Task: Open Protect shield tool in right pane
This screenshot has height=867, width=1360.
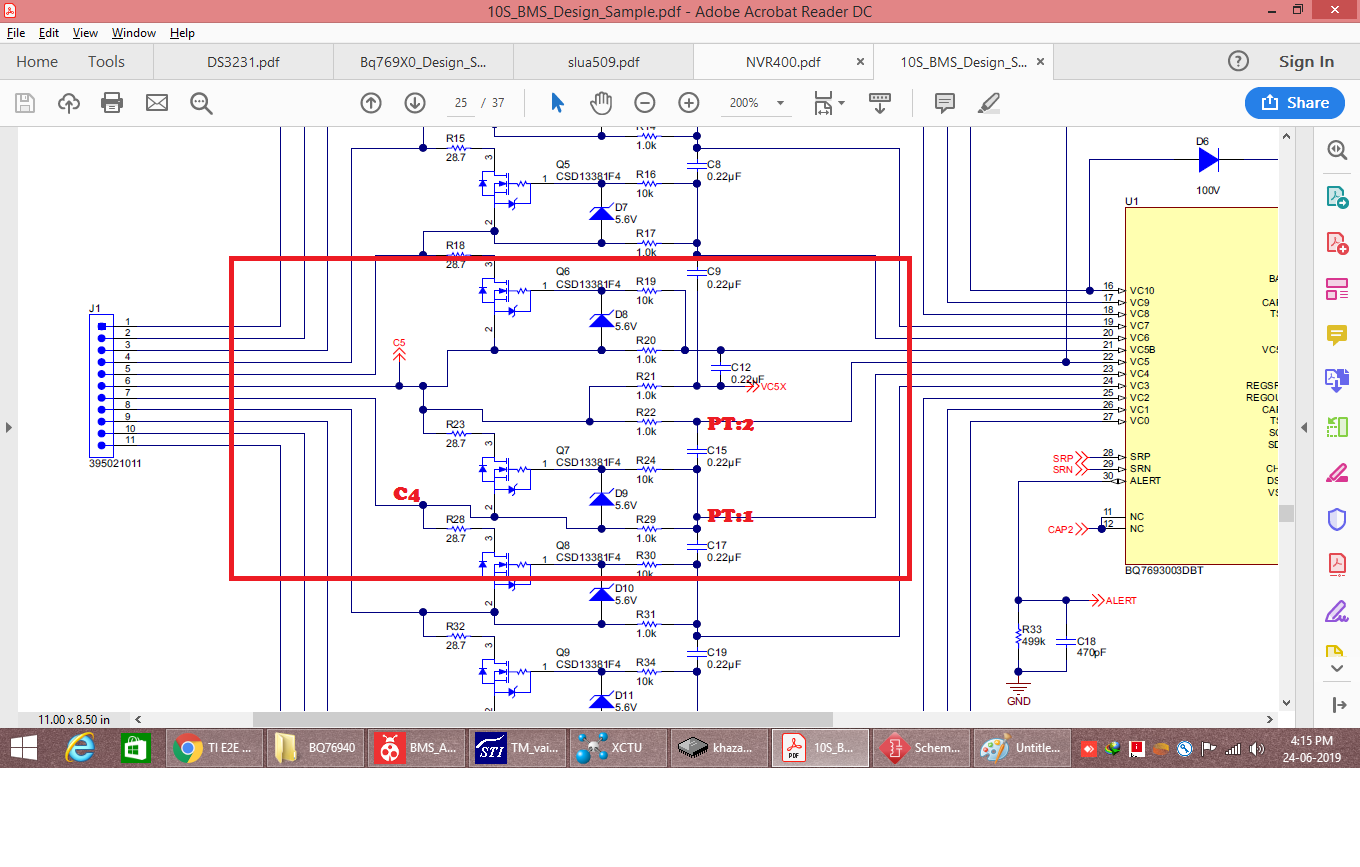Action: coord(1337,519)
